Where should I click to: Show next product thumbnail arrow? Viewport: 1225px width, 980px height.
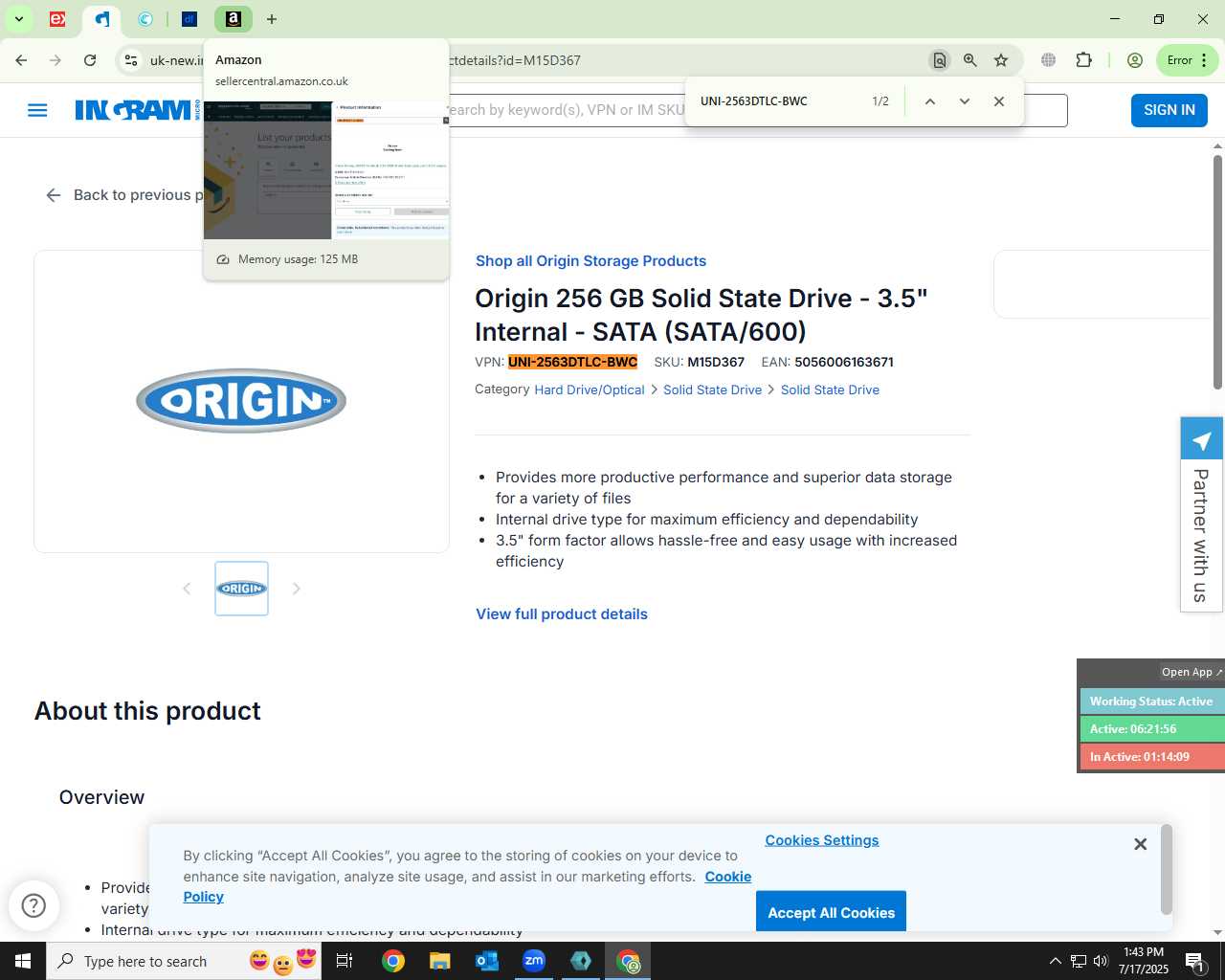[296, 589]
